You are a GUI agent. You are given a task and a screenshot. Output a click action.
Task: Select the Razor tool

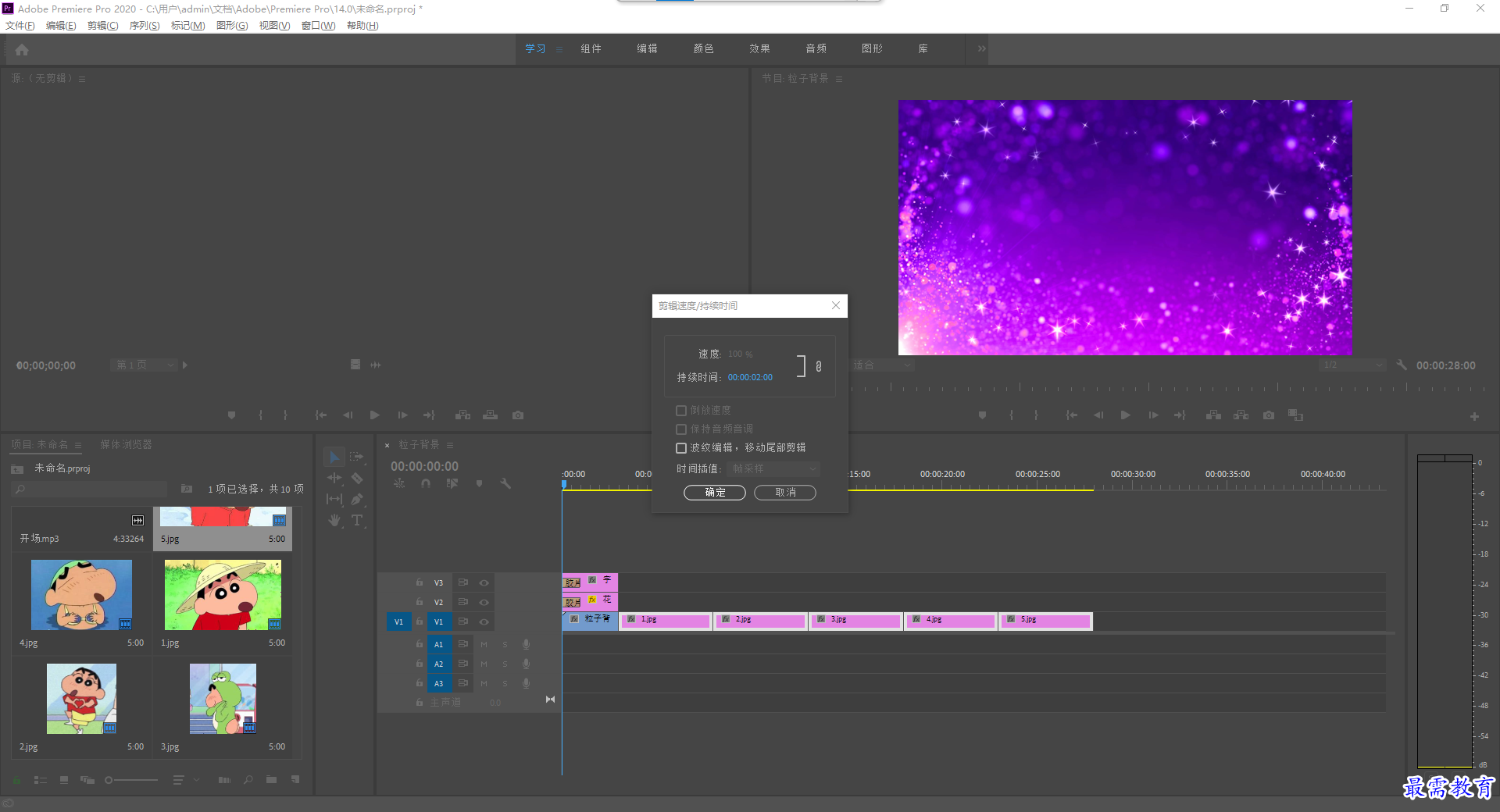tap(357, 478)
